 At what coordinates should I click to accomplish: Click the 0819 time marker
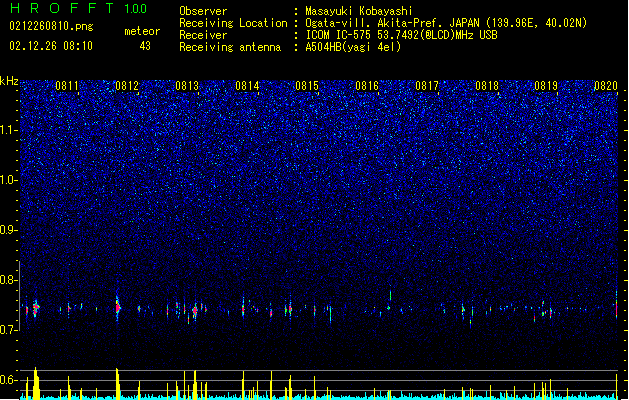(546, 86)
